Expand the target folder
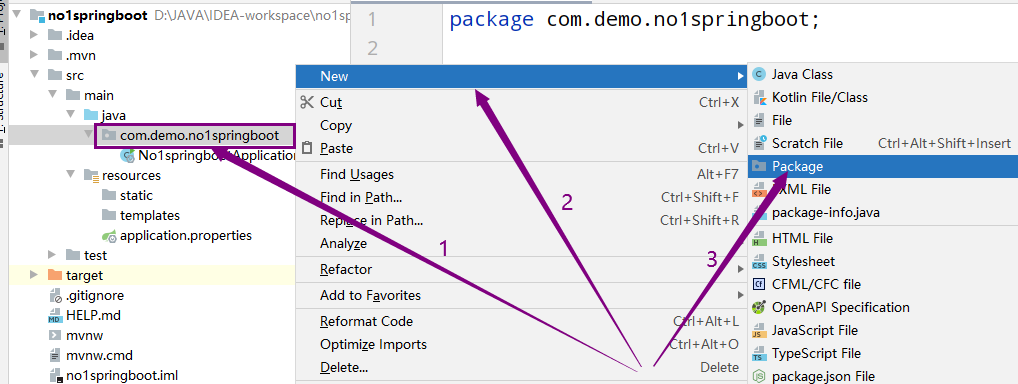The height and width of the screenshot is (384, 1018). [x=34, y=275]
